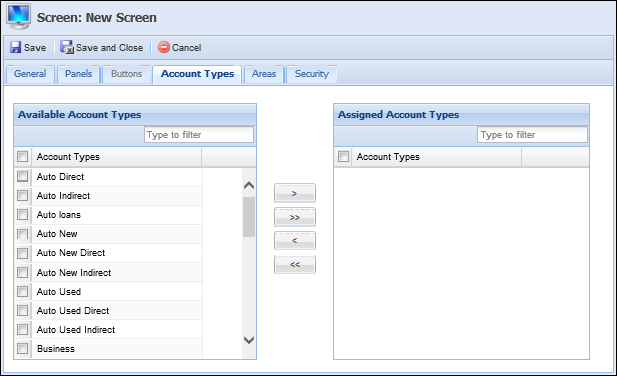Open the Panels tab

pos(79,74)
